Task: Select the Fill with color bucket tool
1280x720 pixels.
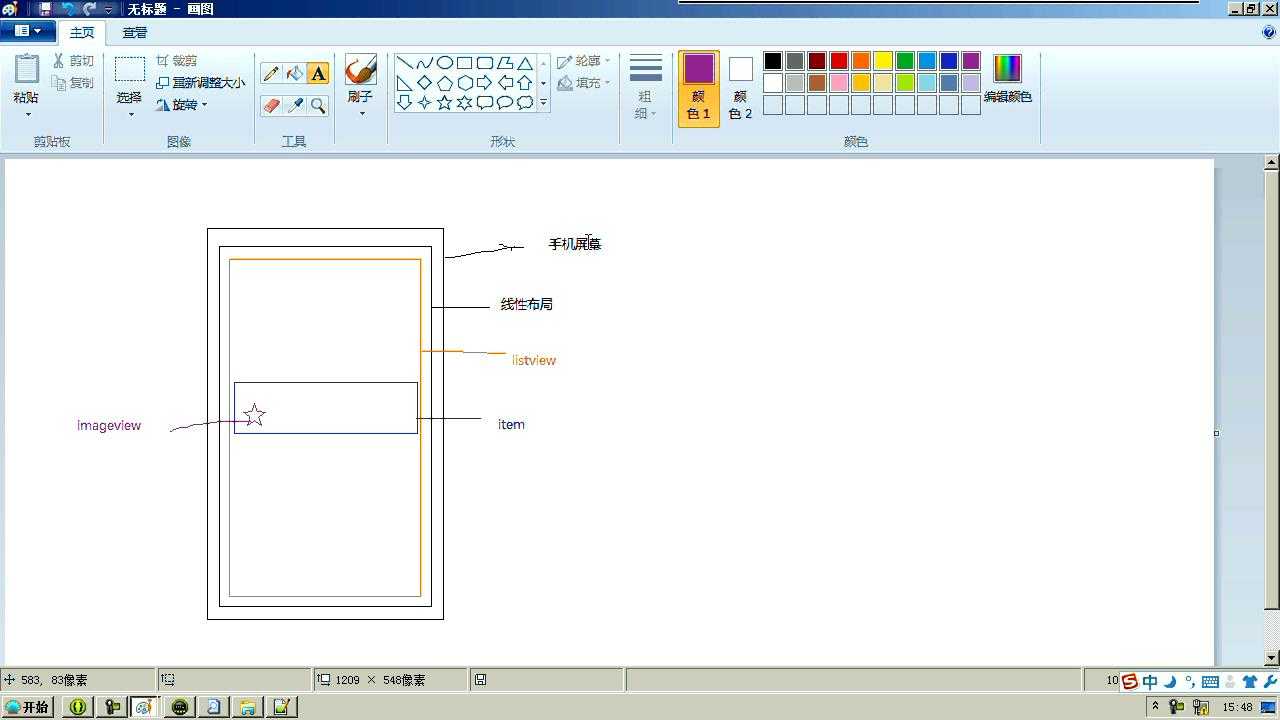Action: point(294,73)
